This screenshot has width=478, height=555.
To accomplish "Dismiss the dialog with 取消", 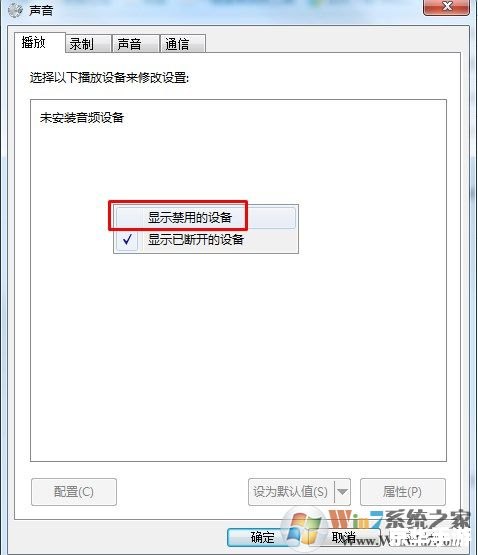I will coord(343,537).
